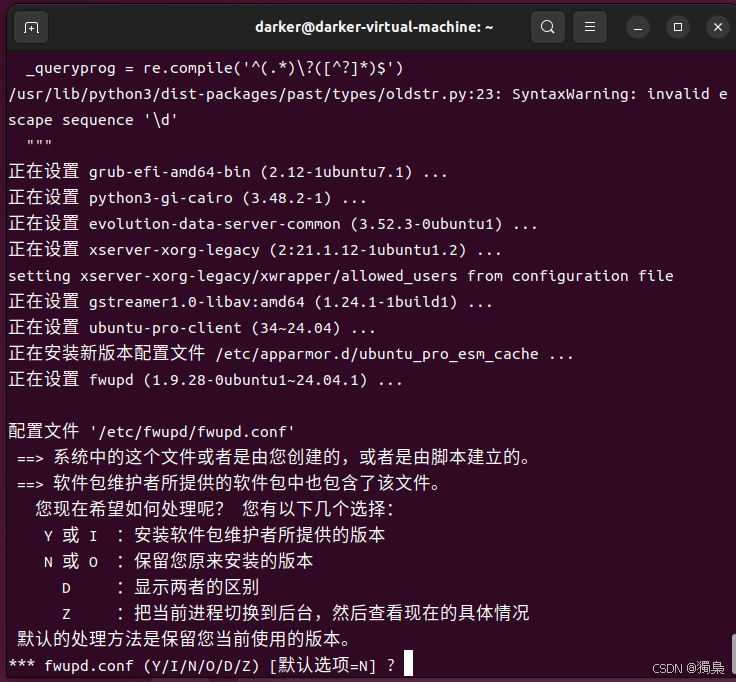Click the scrollbar at the terminal edge
The width and height of the screenshot is (736, 682).
(x=733, y=657)
